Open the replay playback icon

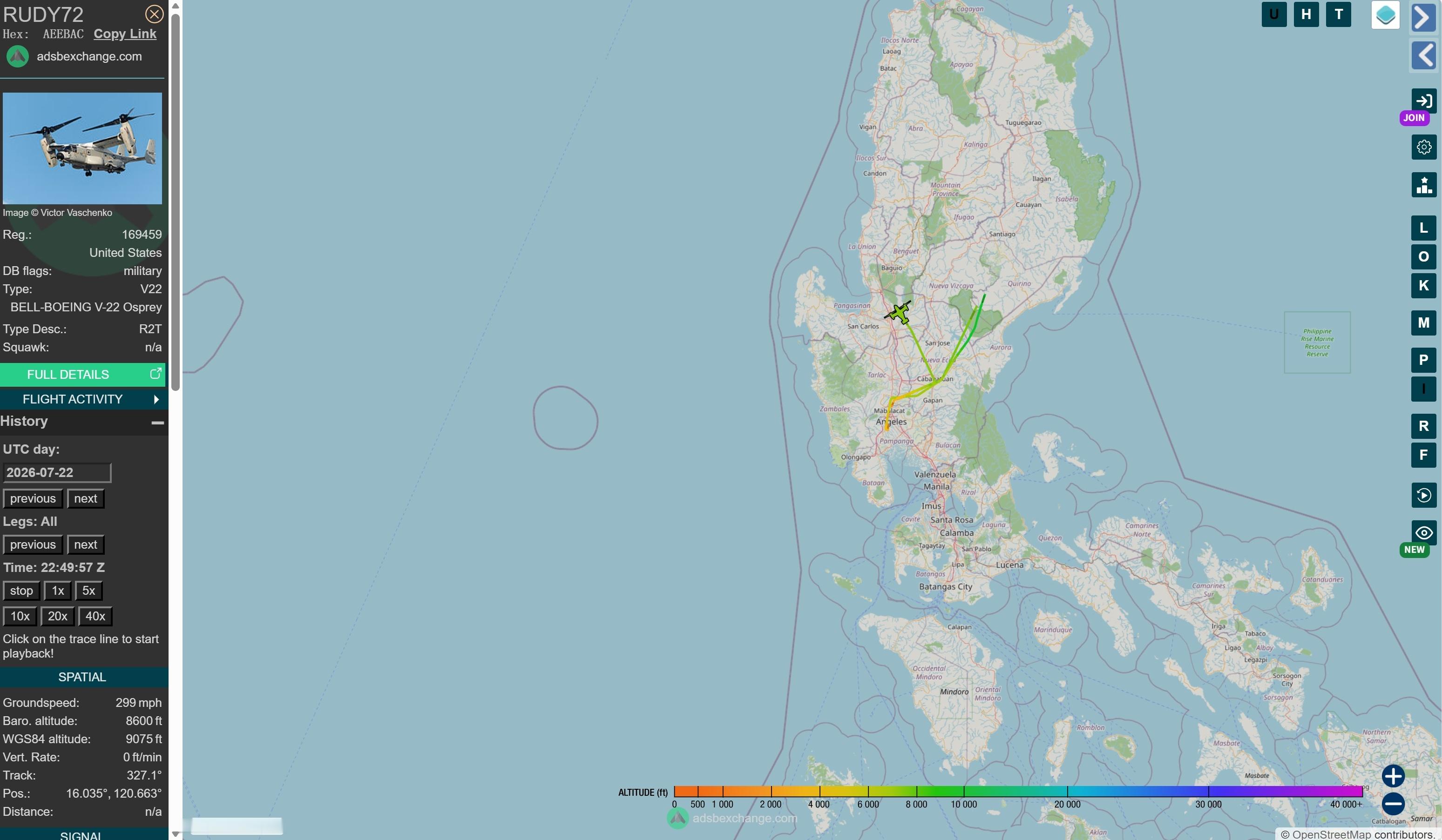coord(1424,495)
